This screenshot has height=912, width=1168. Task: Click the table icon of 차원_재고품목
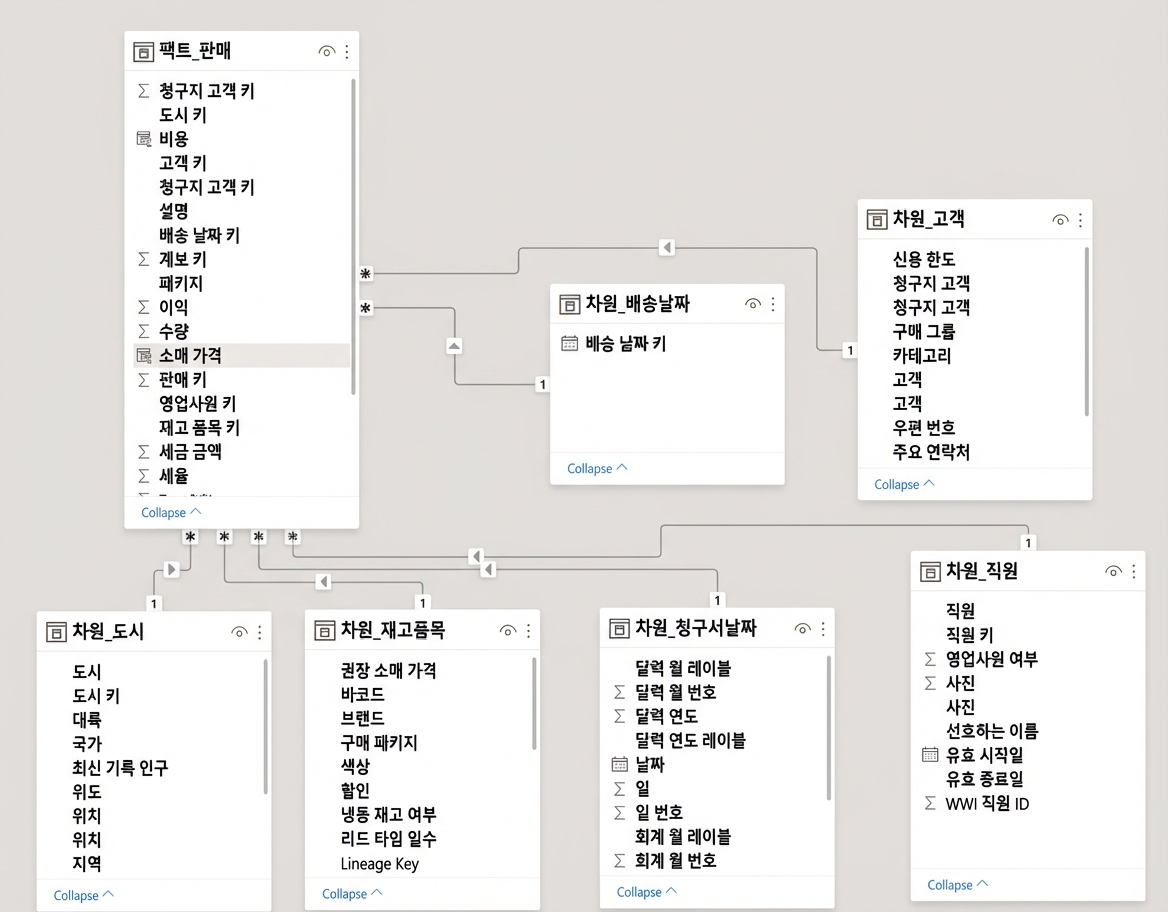325,630
